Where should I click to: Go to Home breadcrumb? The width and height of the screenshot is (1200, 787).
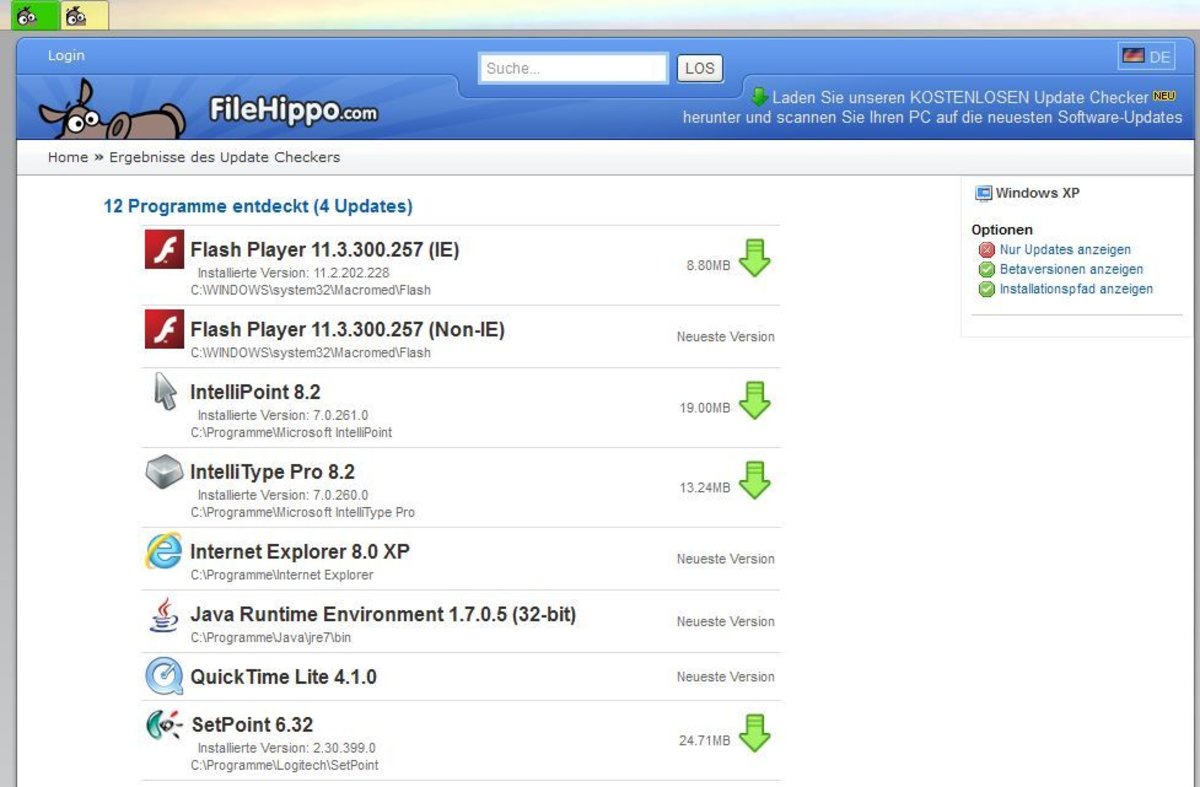68,157
